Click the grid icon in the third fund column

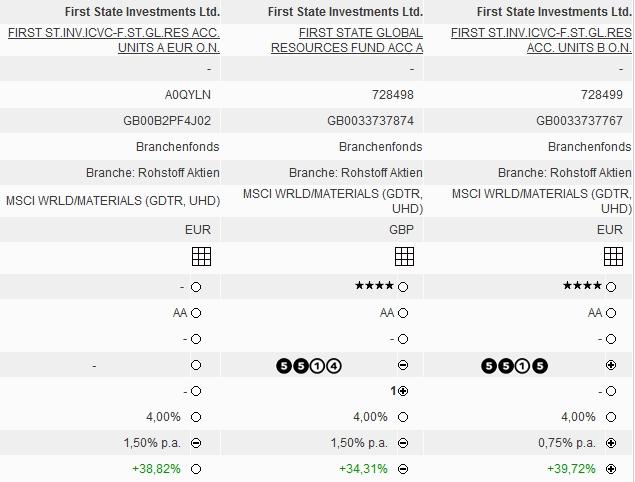point(612,257)
